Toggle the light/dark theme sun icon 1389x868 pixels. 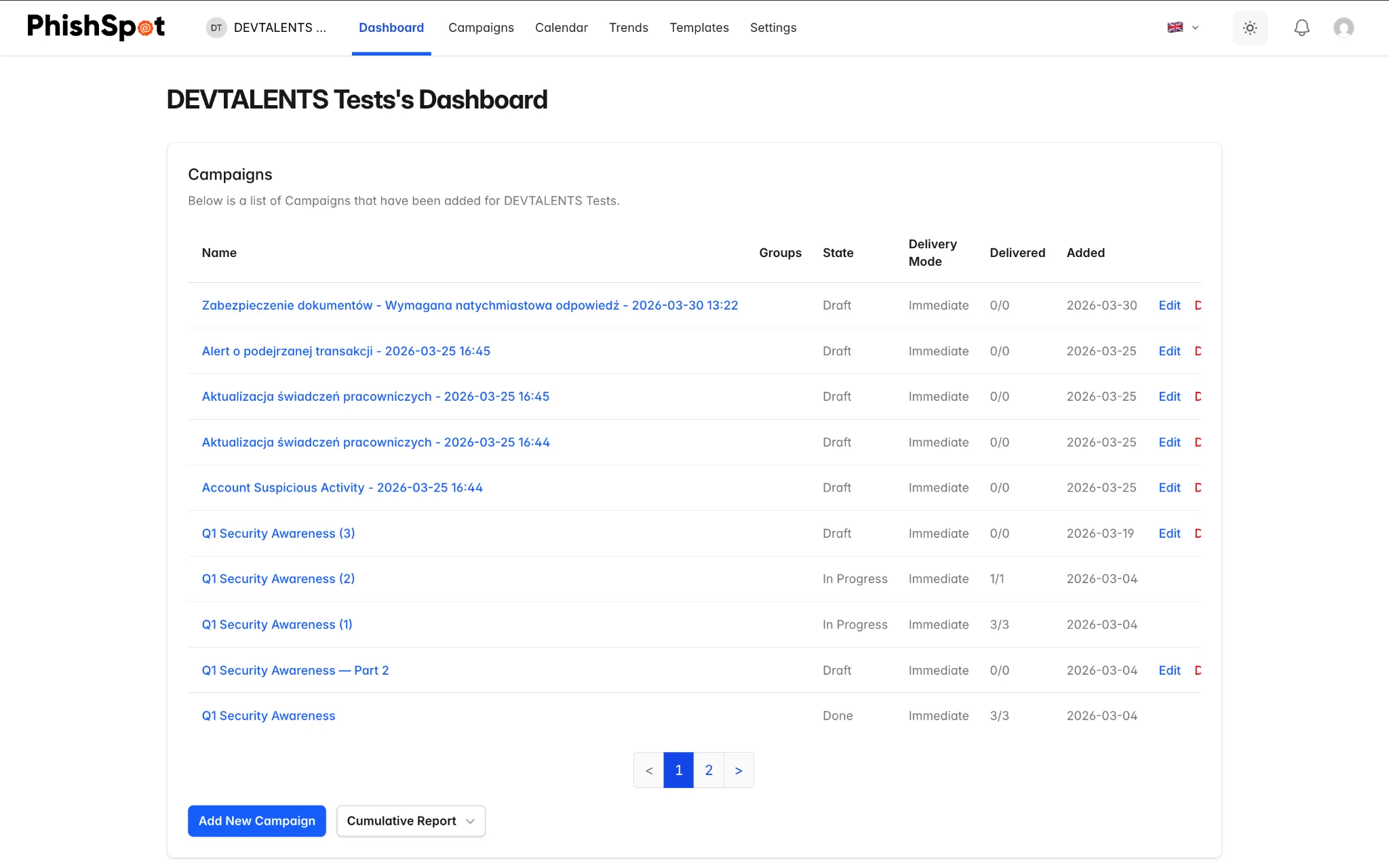pyautogui.click(x=1250, y=28)
